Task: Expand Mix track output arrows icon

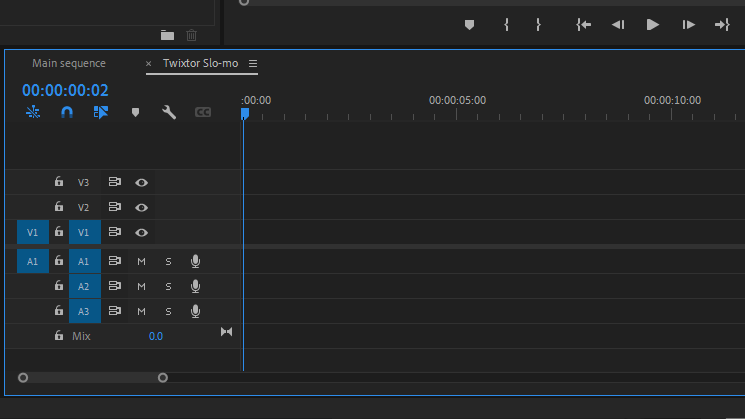Action: click(x=227, y=332)
